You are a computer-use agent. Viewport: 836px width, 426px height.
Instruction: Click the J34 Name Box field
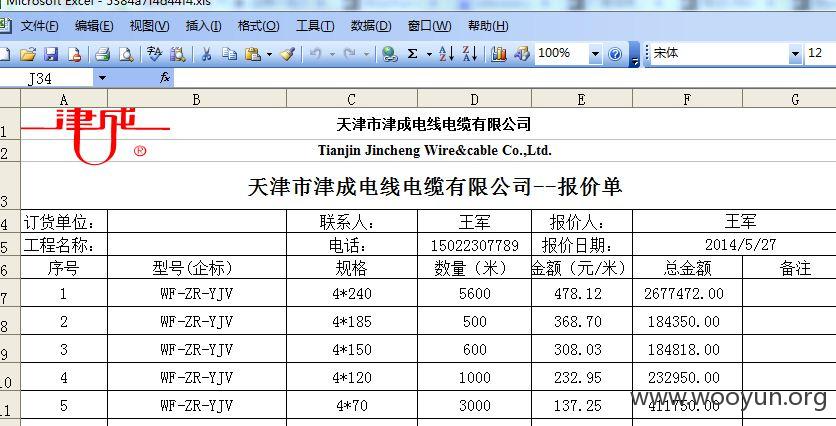[x=47, y=78]
